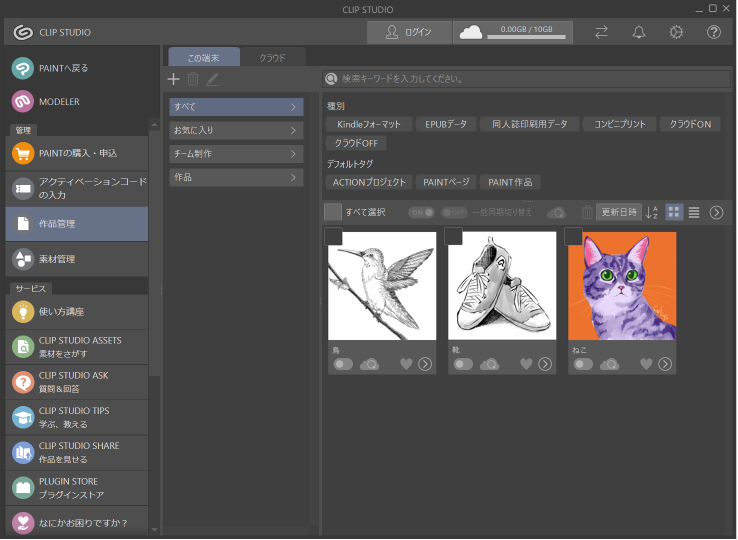
Task: Expand the お気に入り category row
Action: point(236,130)
